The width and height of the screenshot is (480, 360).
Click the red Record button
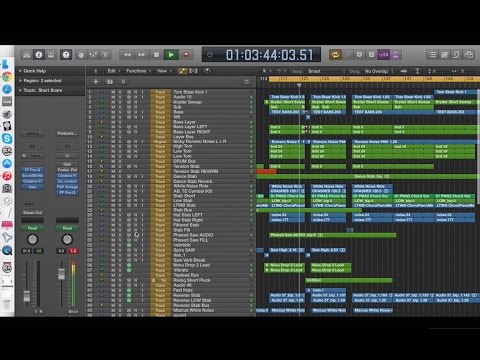click(x=186, y=55)
